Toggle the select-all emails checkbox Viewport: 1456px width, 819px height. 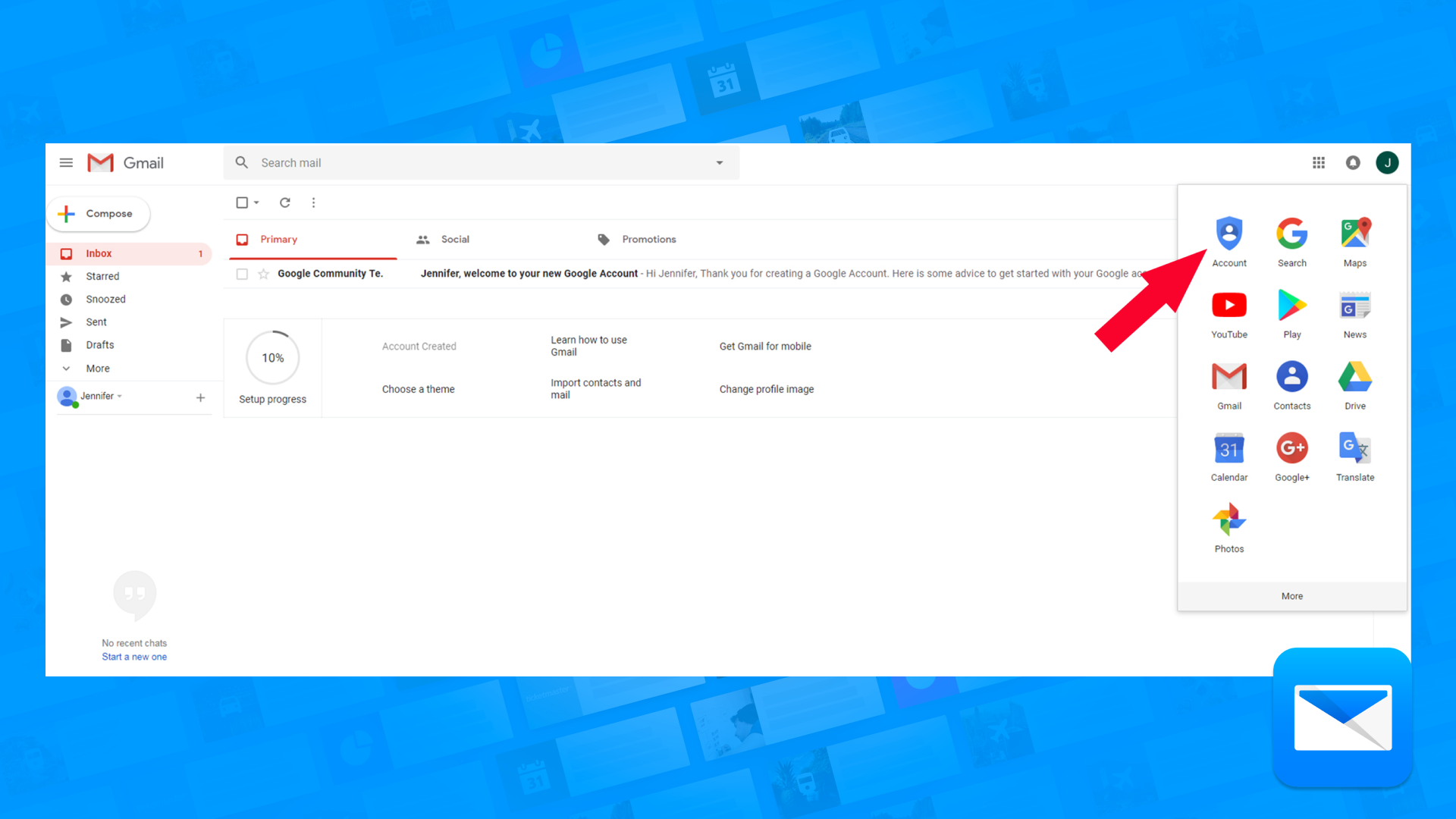(242, 202)
